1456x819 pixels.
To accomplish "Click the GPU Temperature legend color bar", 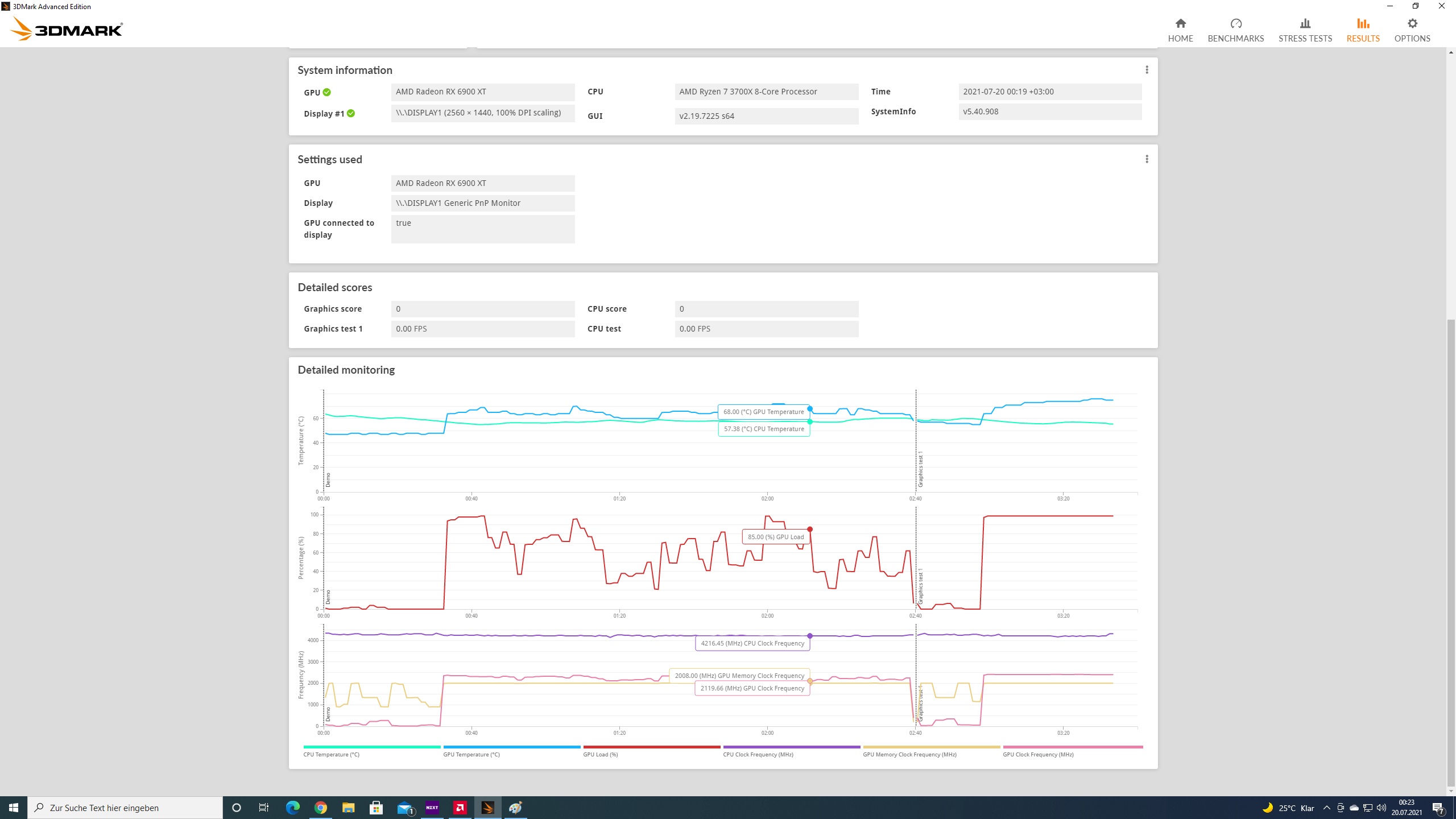I will (511, 747).
